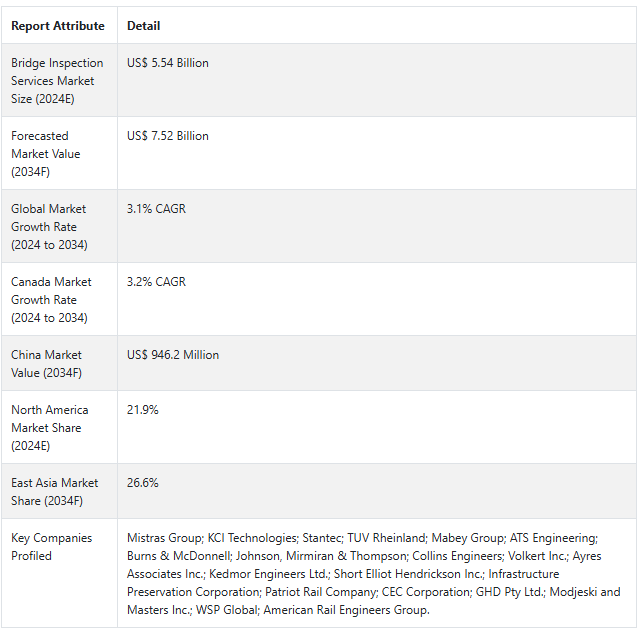Viewport: 638px width, 630px height.
Task: Select the Bridge Inspection Services Market Size cell
Action: pos(58,81)
